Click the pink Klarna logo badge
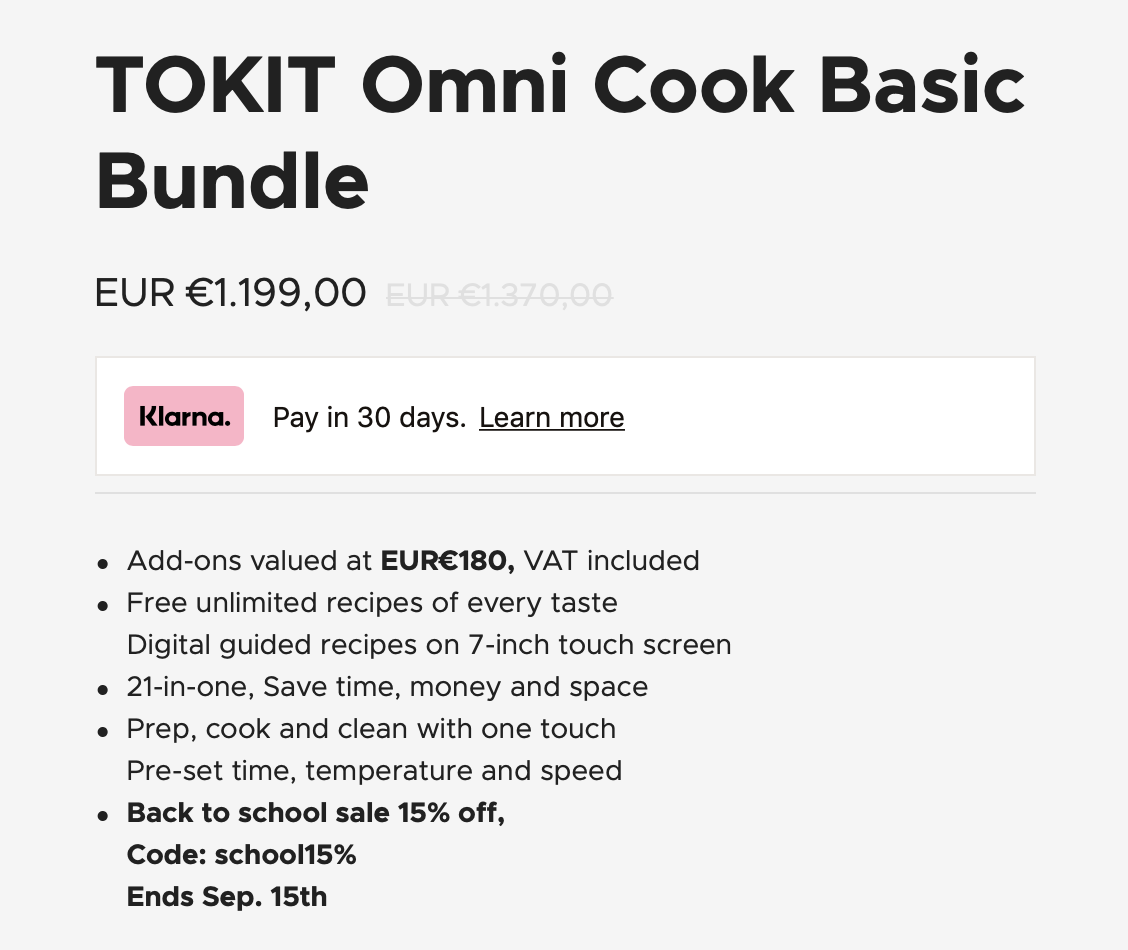 coord(183,416)
